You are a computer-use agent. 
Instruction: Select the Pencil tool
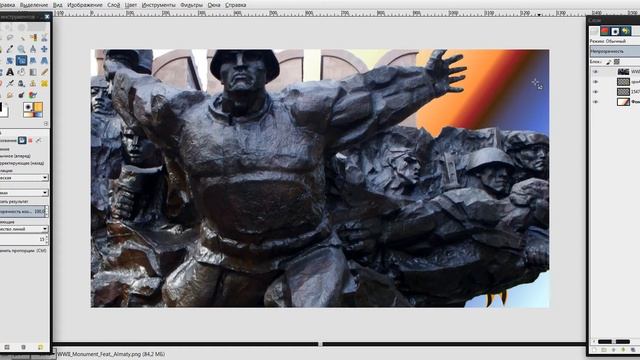point(44,72)
